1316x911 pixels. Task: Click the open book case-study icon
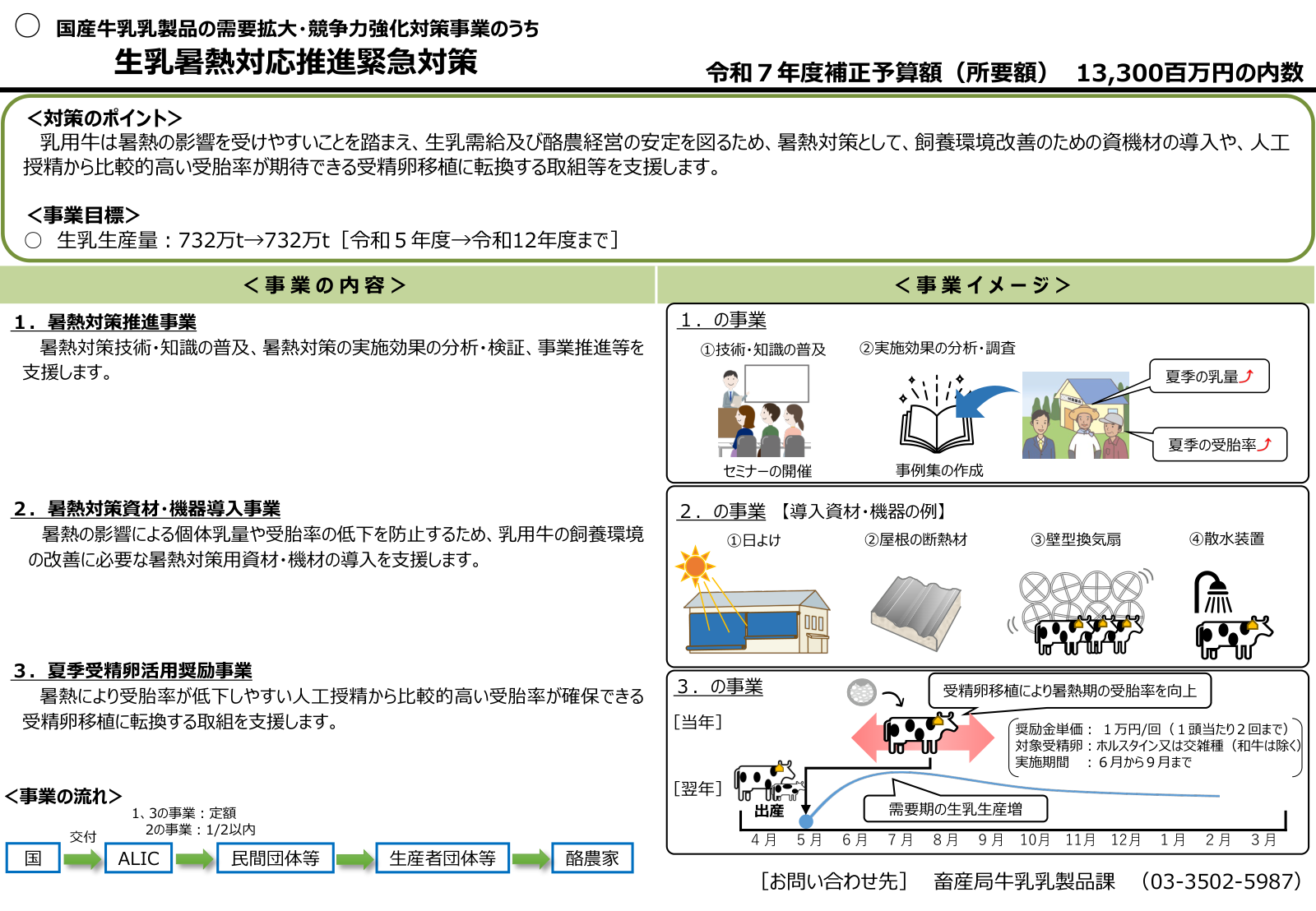pos(936,414)
